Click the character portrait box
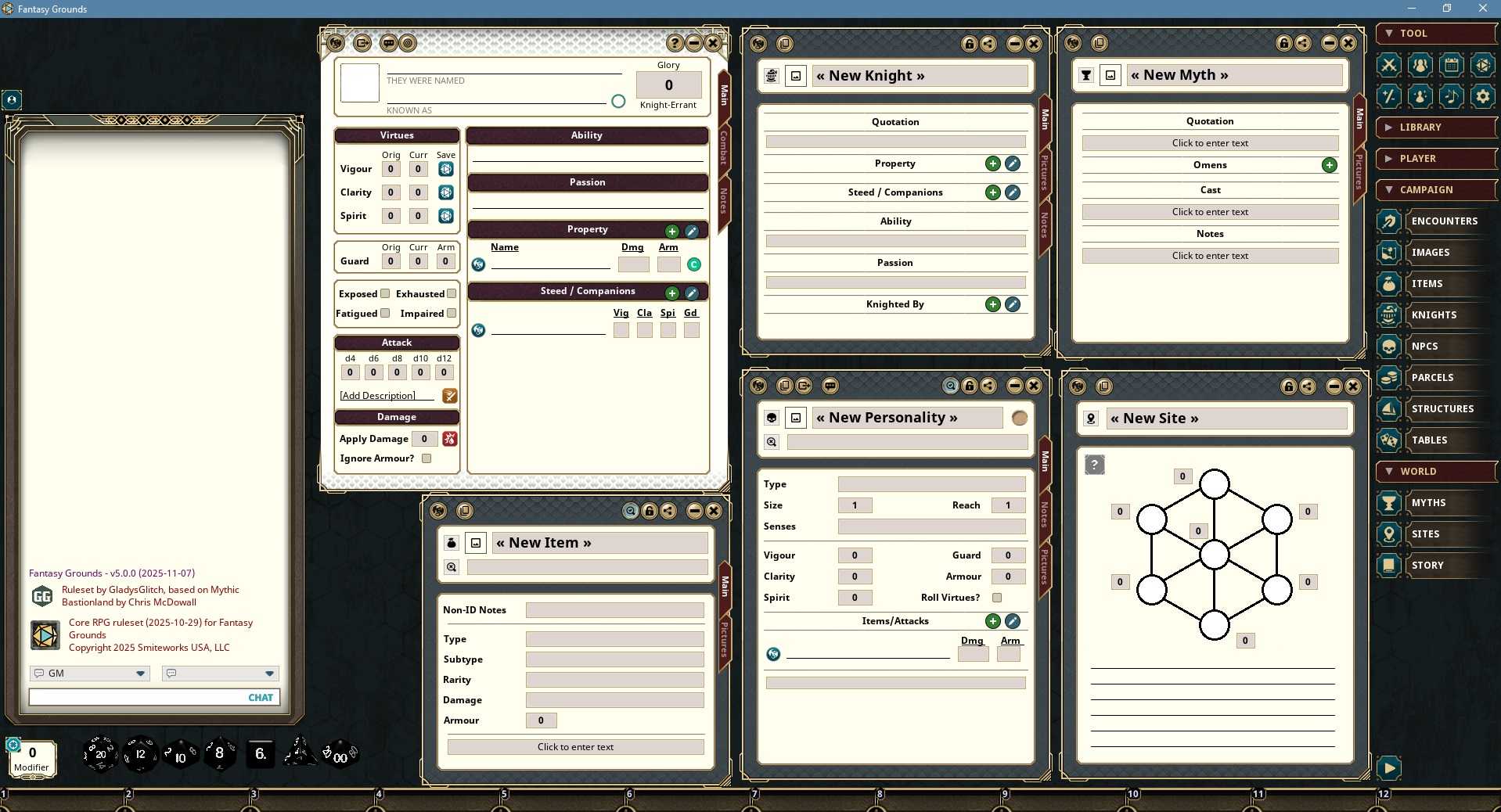This screenshot has width=1501, height=812. tap(360, 83)
